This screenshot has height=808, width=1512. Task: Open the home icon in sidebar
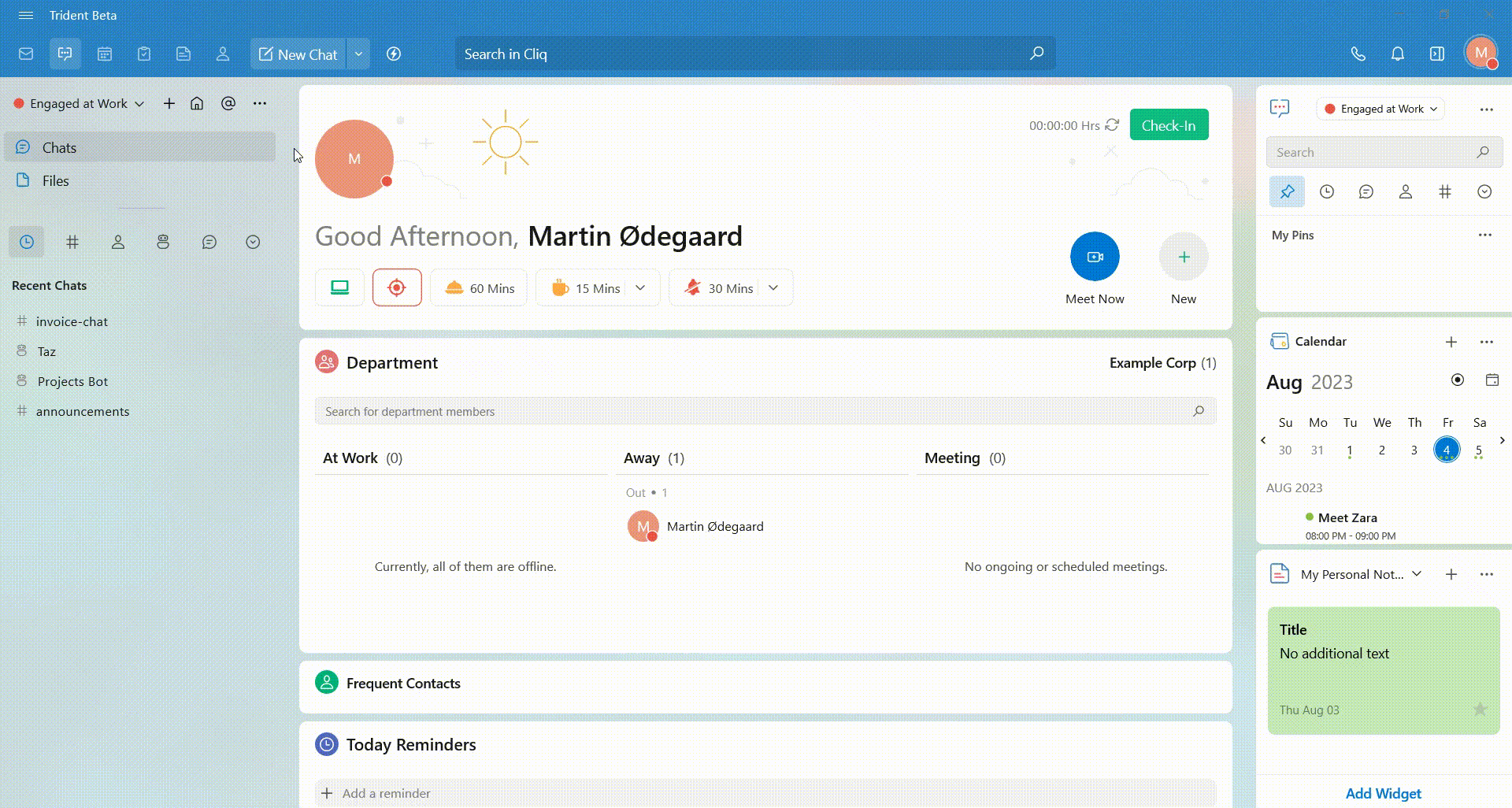coord(197,103)
